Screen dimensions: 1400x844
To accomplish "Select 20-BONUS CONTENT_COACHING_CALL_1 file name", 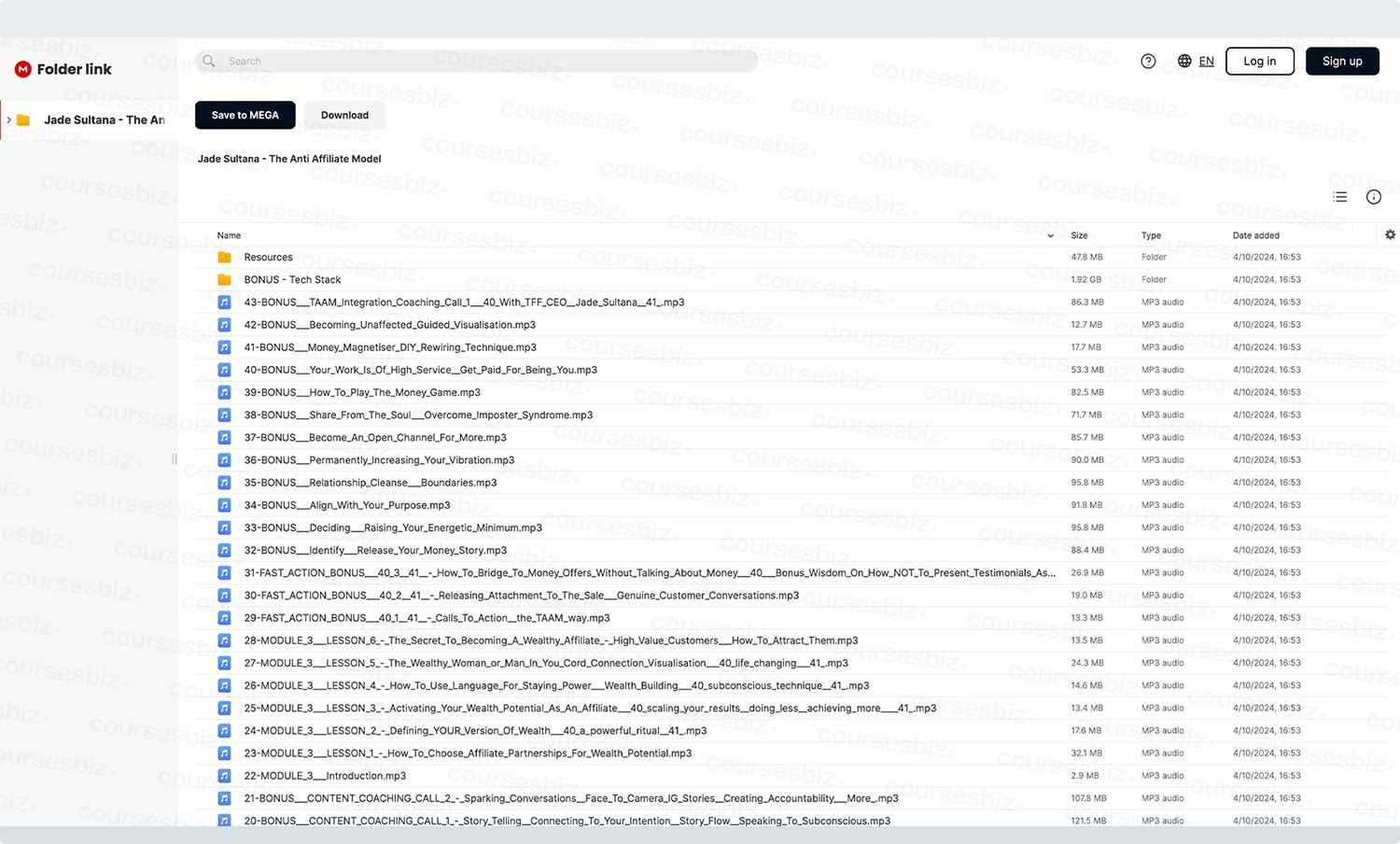I will coord(567,821).
